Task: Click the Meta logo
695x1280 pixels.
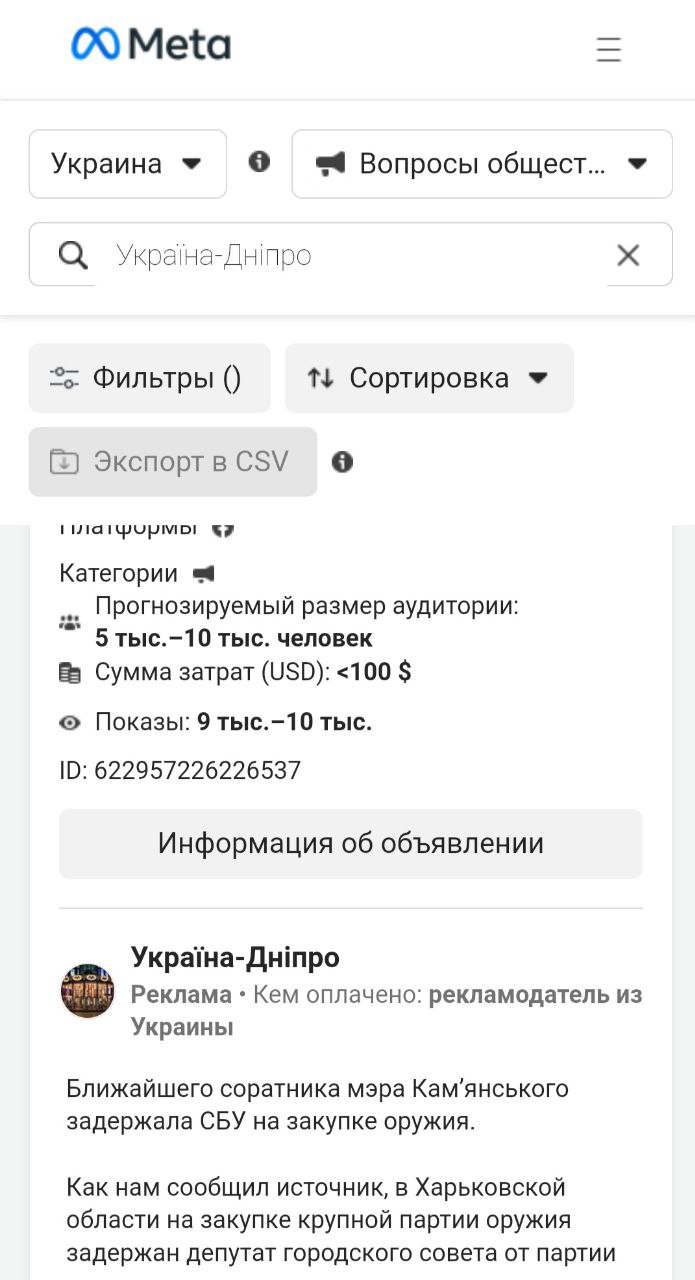Action: (151, 44)
